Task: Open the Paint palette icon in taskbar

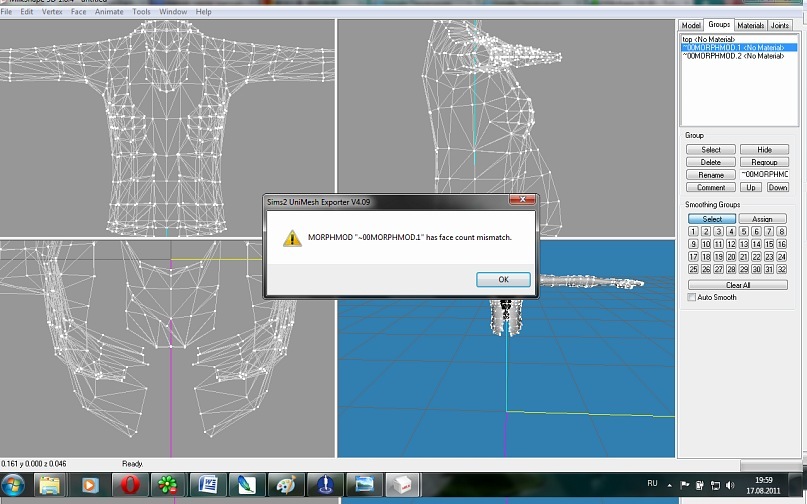Action: pos(284,485)
